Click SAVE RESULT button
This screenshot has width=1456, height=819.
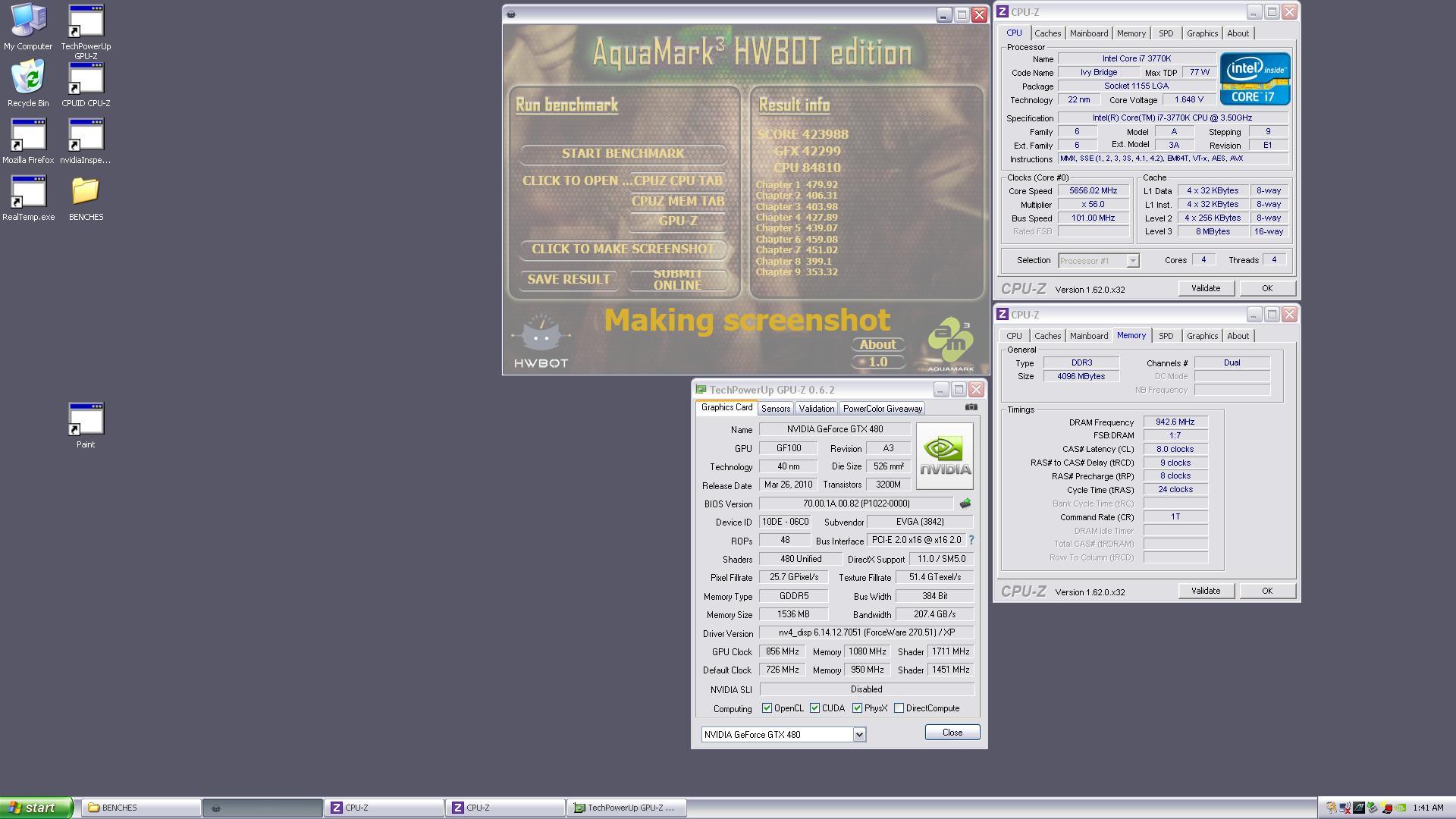[x=569, y=279]
